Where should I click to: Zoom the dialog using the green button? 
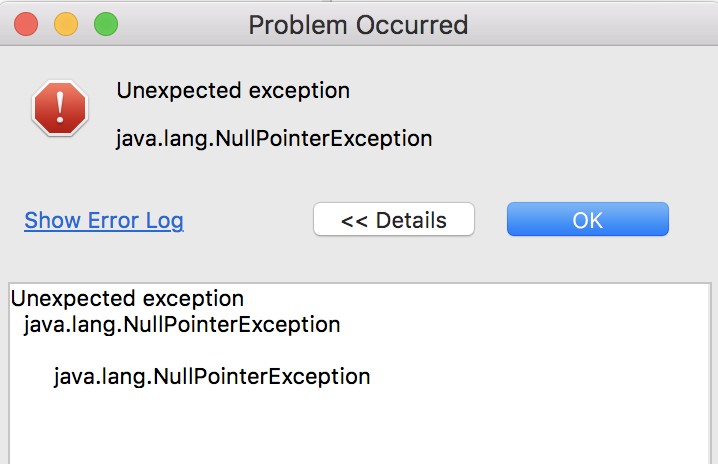(106, 24)
